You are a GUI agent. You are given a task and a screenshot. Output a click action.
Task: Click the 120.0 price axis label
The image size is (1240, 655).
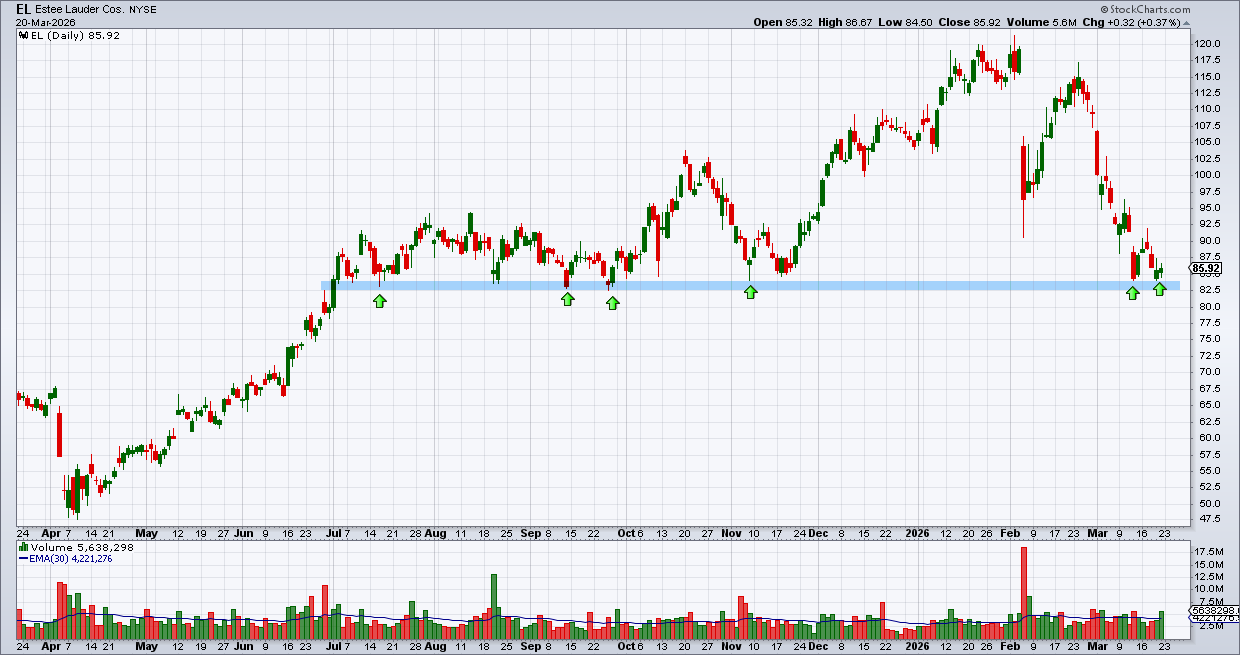tap(1208, 44)
